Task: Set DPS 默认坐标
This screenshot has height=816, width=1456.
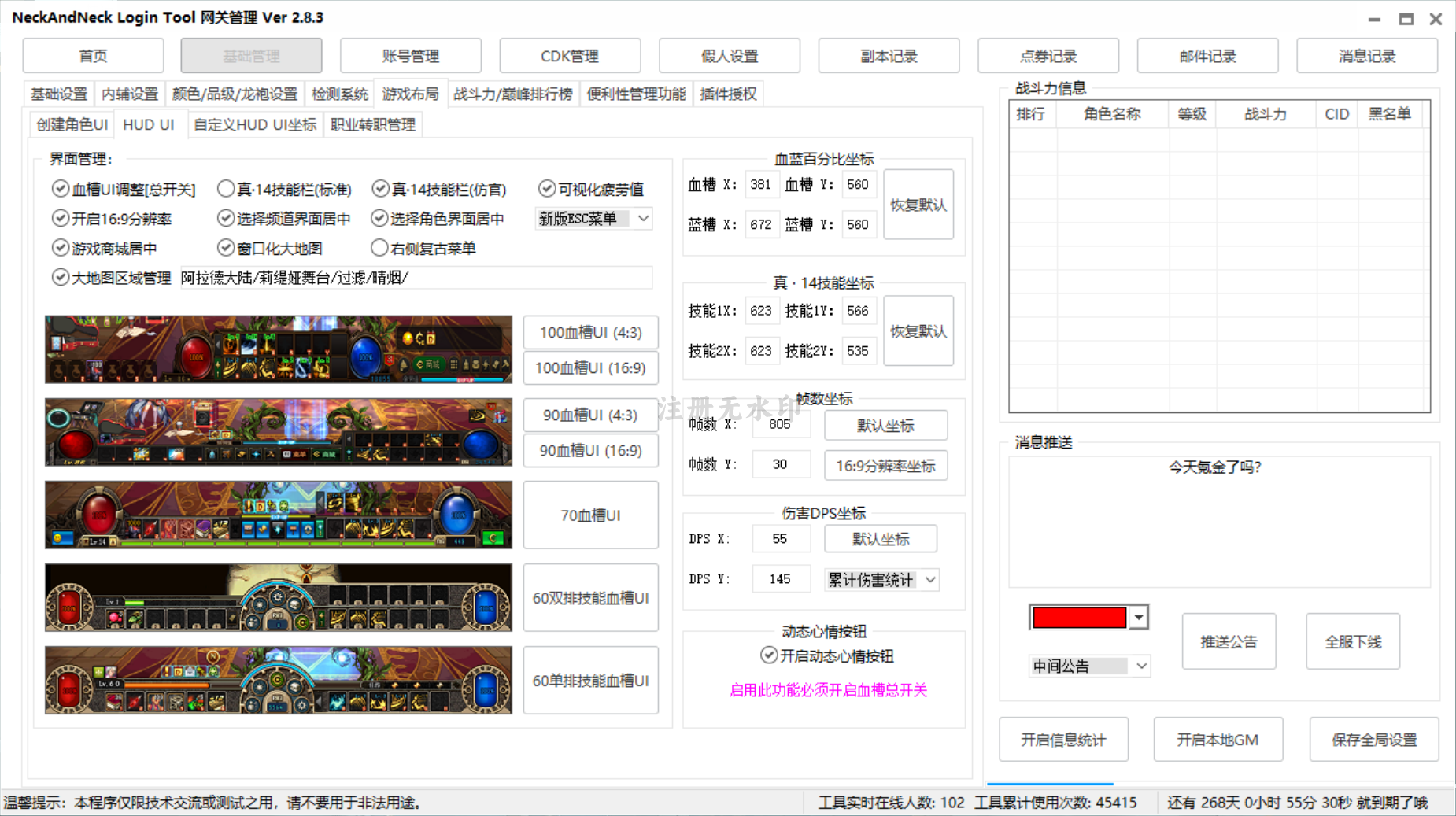Action: click(881, 539)
